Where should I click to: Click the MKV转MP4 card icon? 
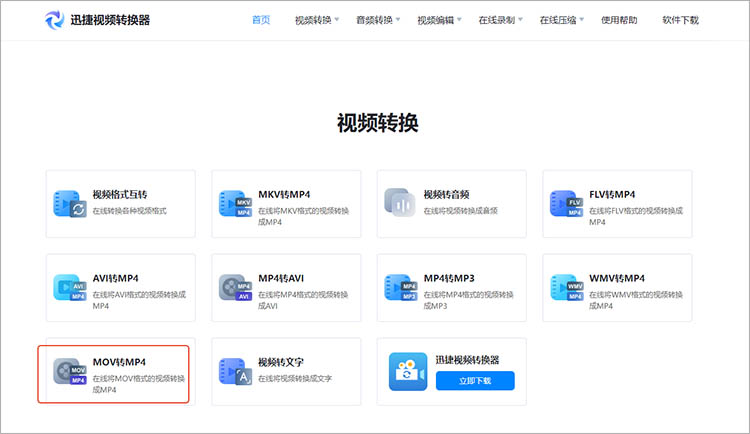(x=235, y=204)
